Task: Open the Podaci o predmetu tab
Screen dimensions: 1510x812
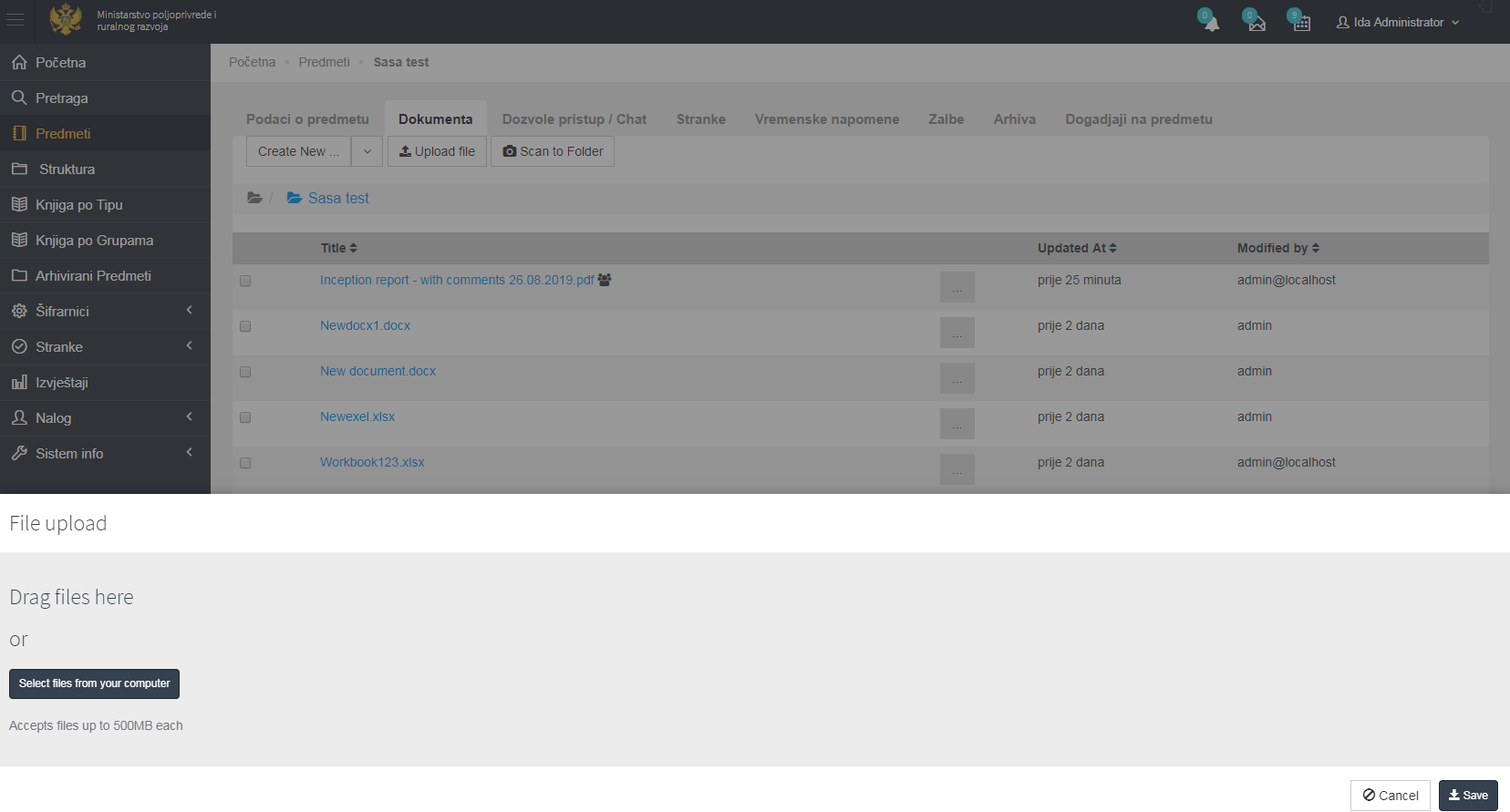Action: [307, 119]
